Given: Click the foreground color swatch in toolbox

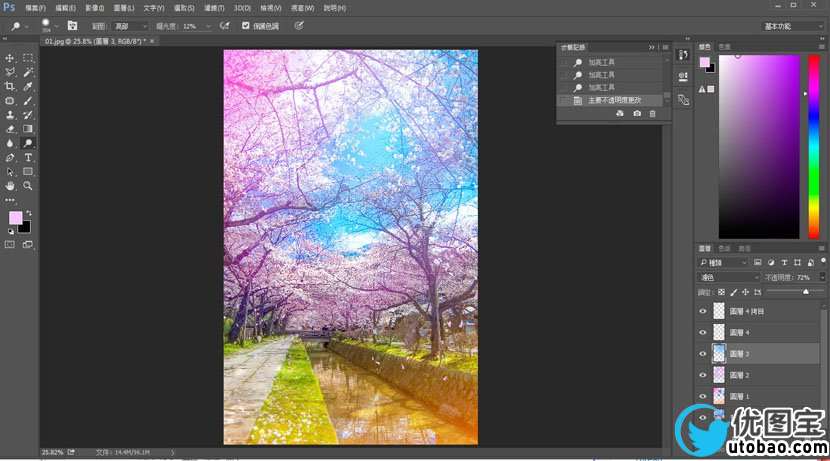Looking at the screenshot, I should click(16, 217).
